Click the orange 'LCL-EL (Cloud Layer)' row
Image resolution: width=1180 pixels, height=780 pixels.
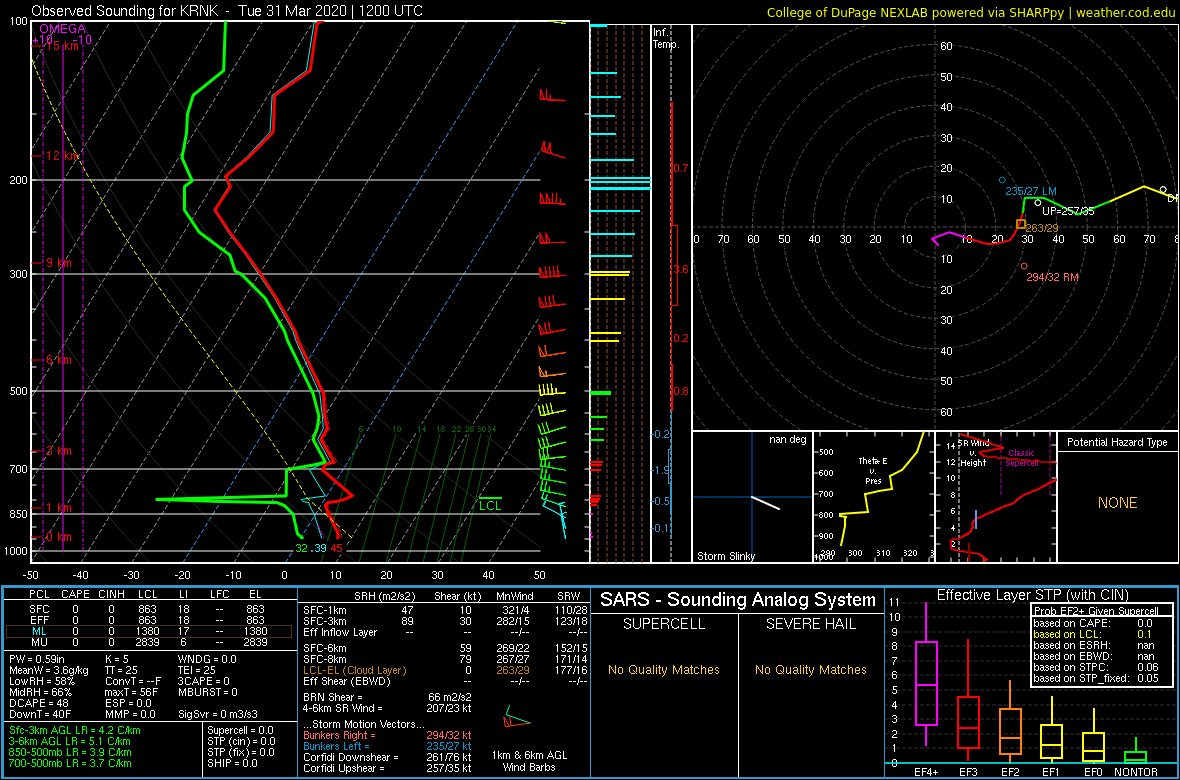pos(445,669)
